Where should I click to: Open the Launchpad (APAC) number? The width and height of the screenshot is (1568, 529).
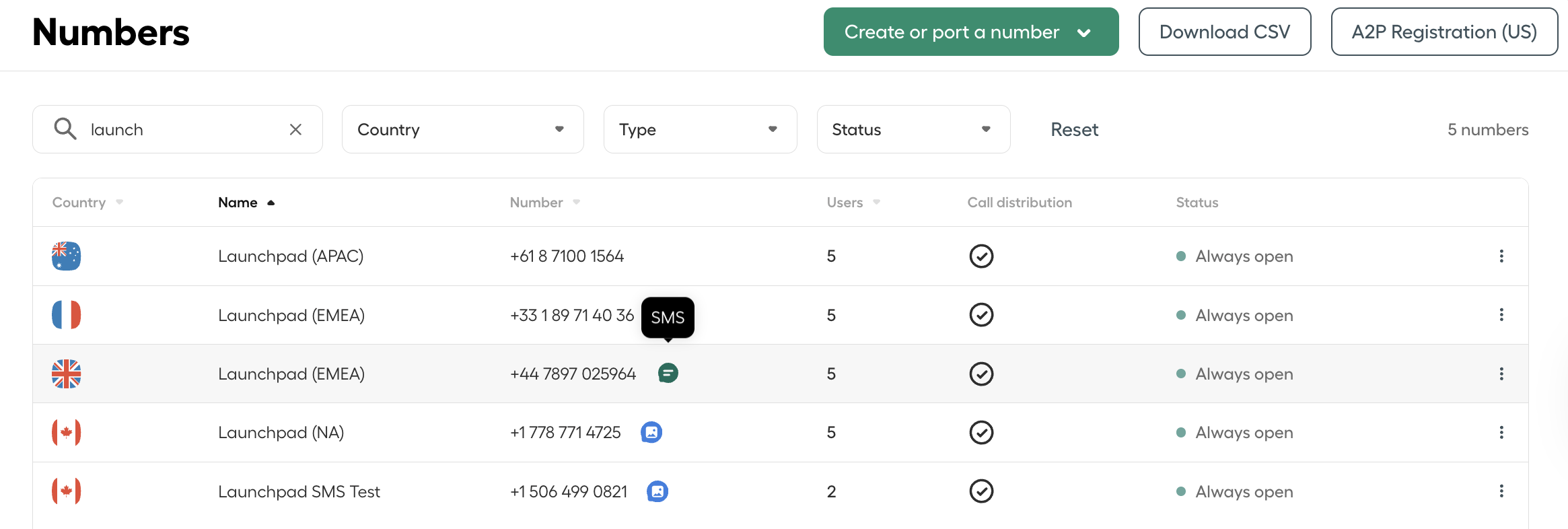pyautogui.click(x=291, y=256)
